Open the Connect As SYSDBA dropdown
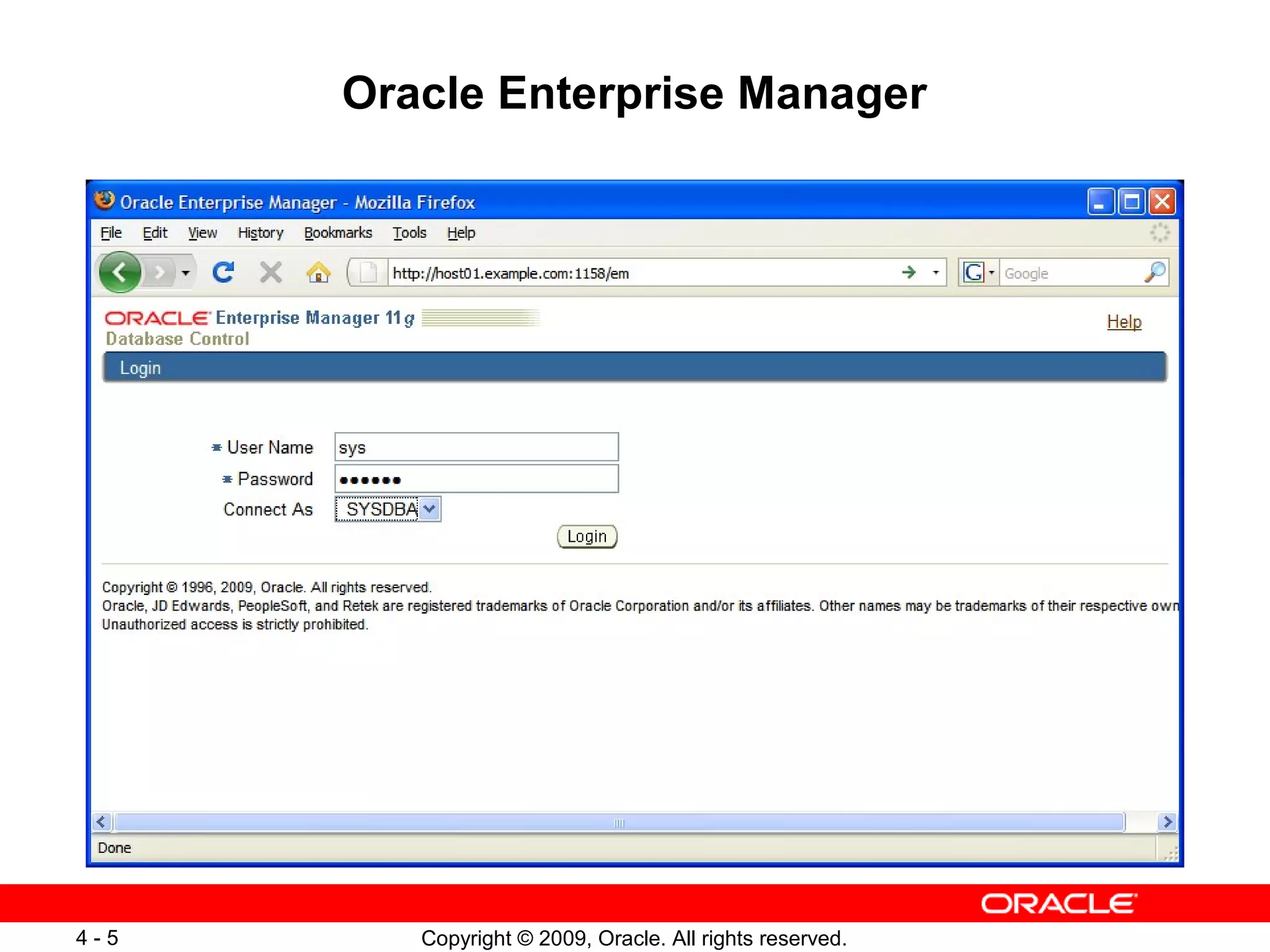 388,509
